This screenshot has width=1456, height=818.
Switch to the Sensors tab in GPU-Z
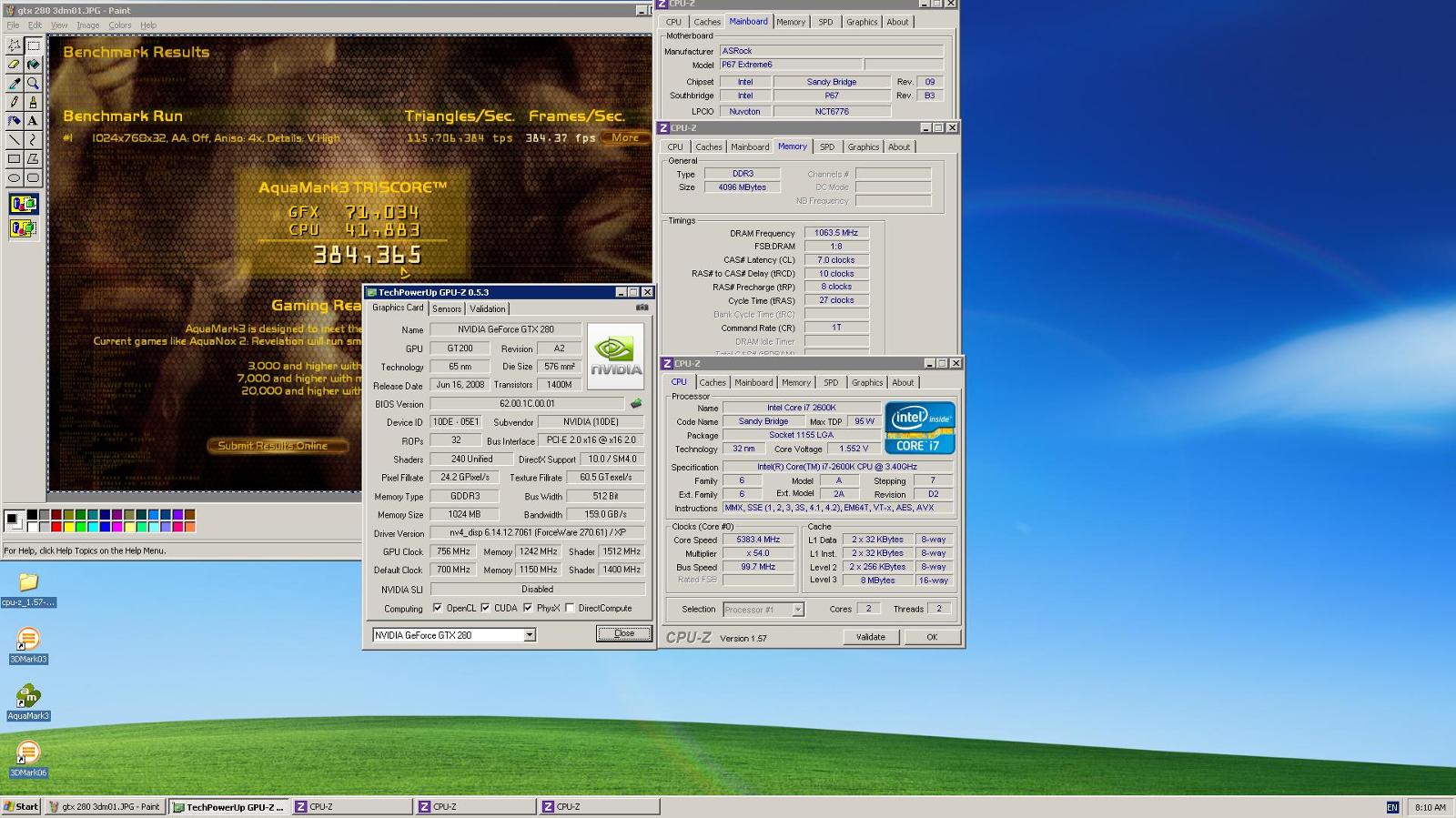pos(447,308)
